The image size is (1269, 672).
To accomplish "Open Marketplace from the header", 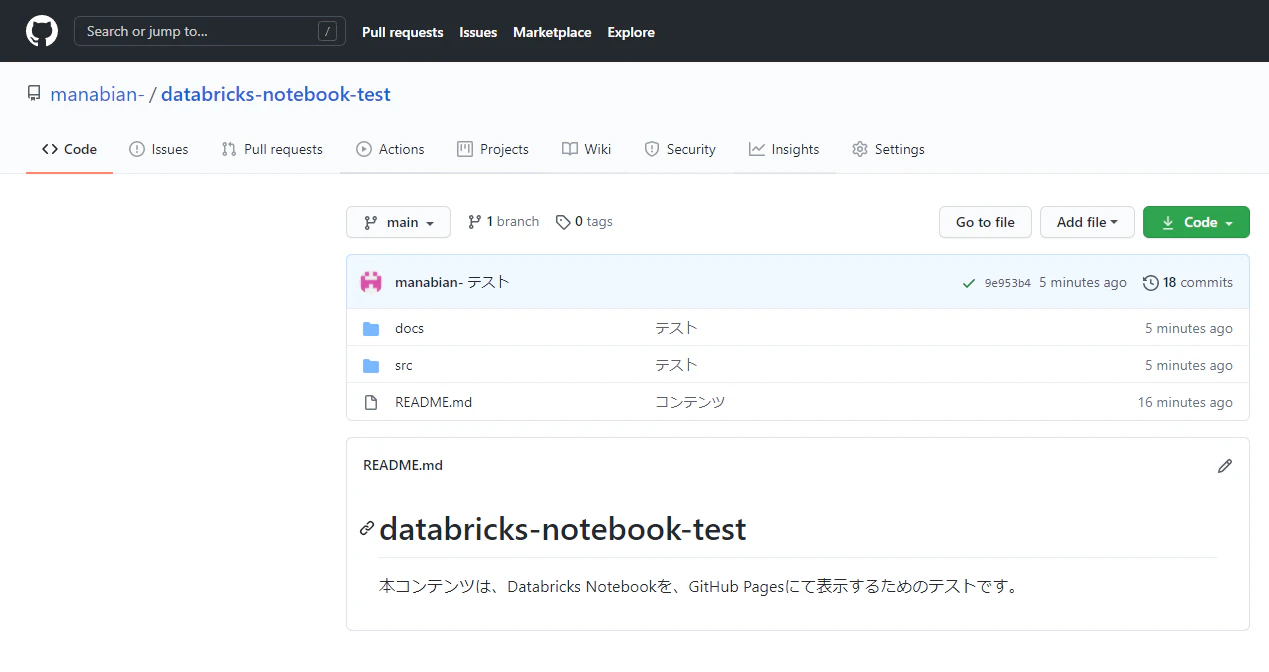I will pos(552,32).
